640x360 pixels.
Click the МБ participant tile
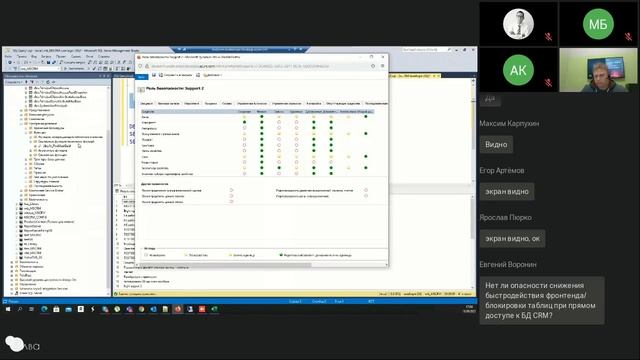click(598, 24)
